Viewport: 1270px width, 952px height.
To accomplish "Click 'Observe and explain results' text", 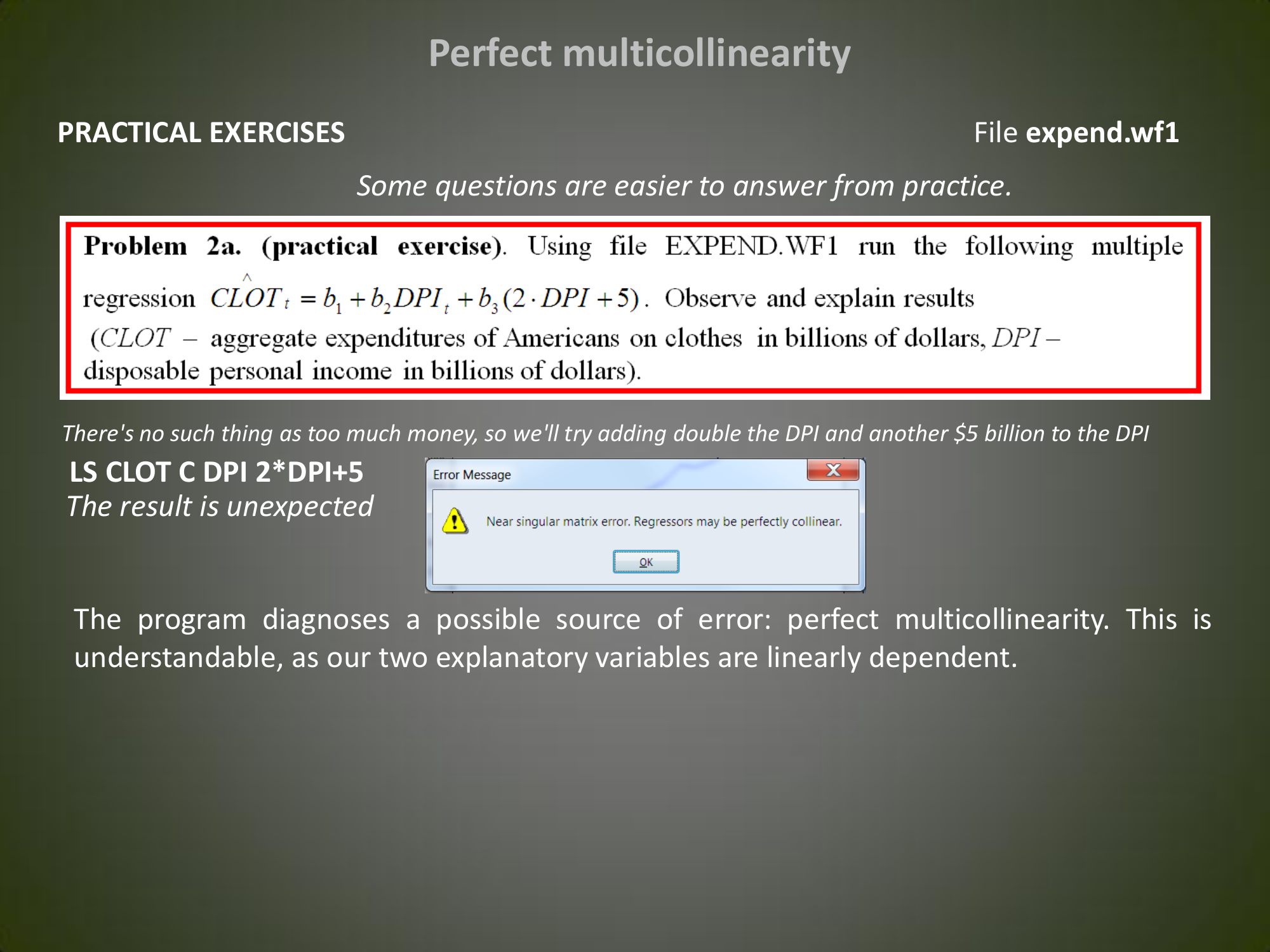I will click(x=819, y=298).
